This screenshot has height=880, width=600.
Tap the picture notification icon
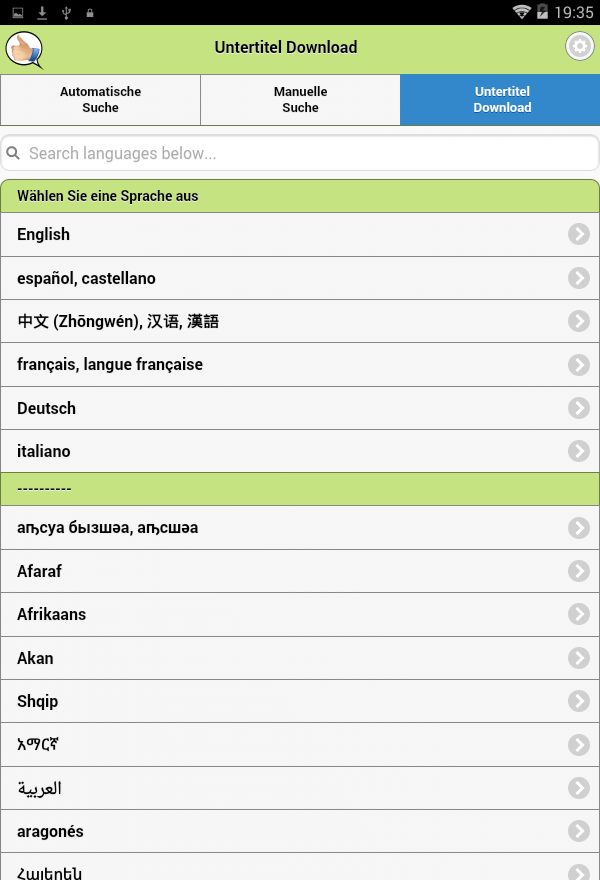coord(18,12)
